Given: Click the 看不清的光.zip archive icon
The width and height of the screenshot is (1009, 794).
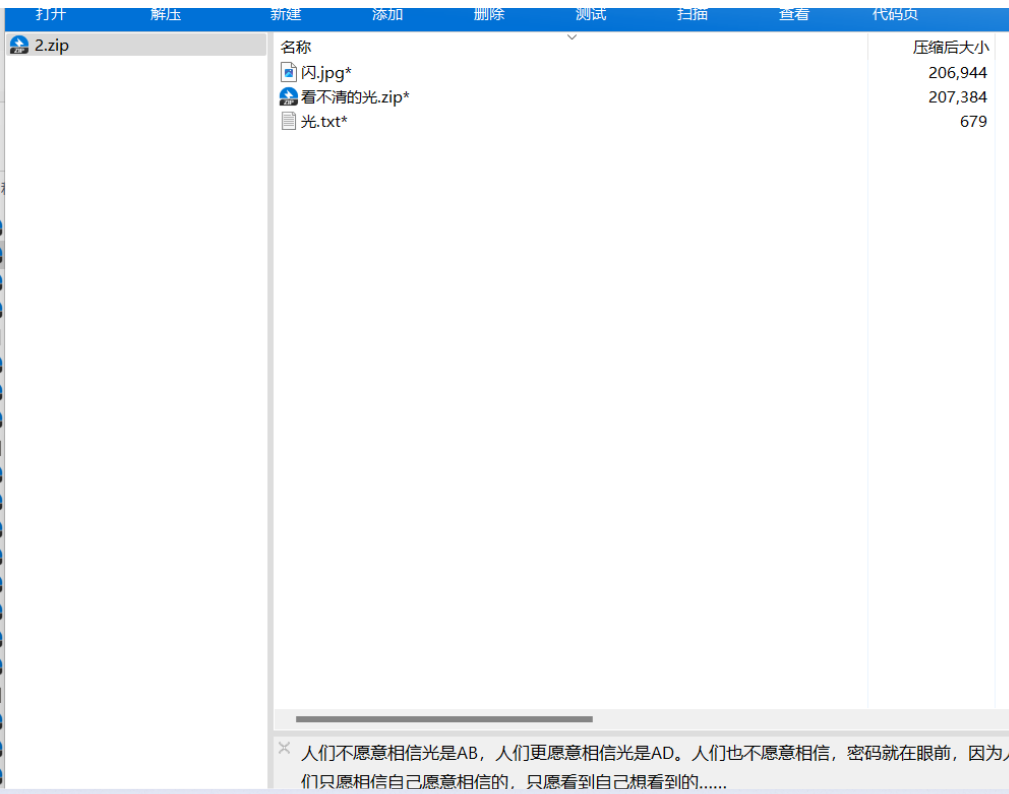Looking at the screenshot, I should tap(289, 97).
